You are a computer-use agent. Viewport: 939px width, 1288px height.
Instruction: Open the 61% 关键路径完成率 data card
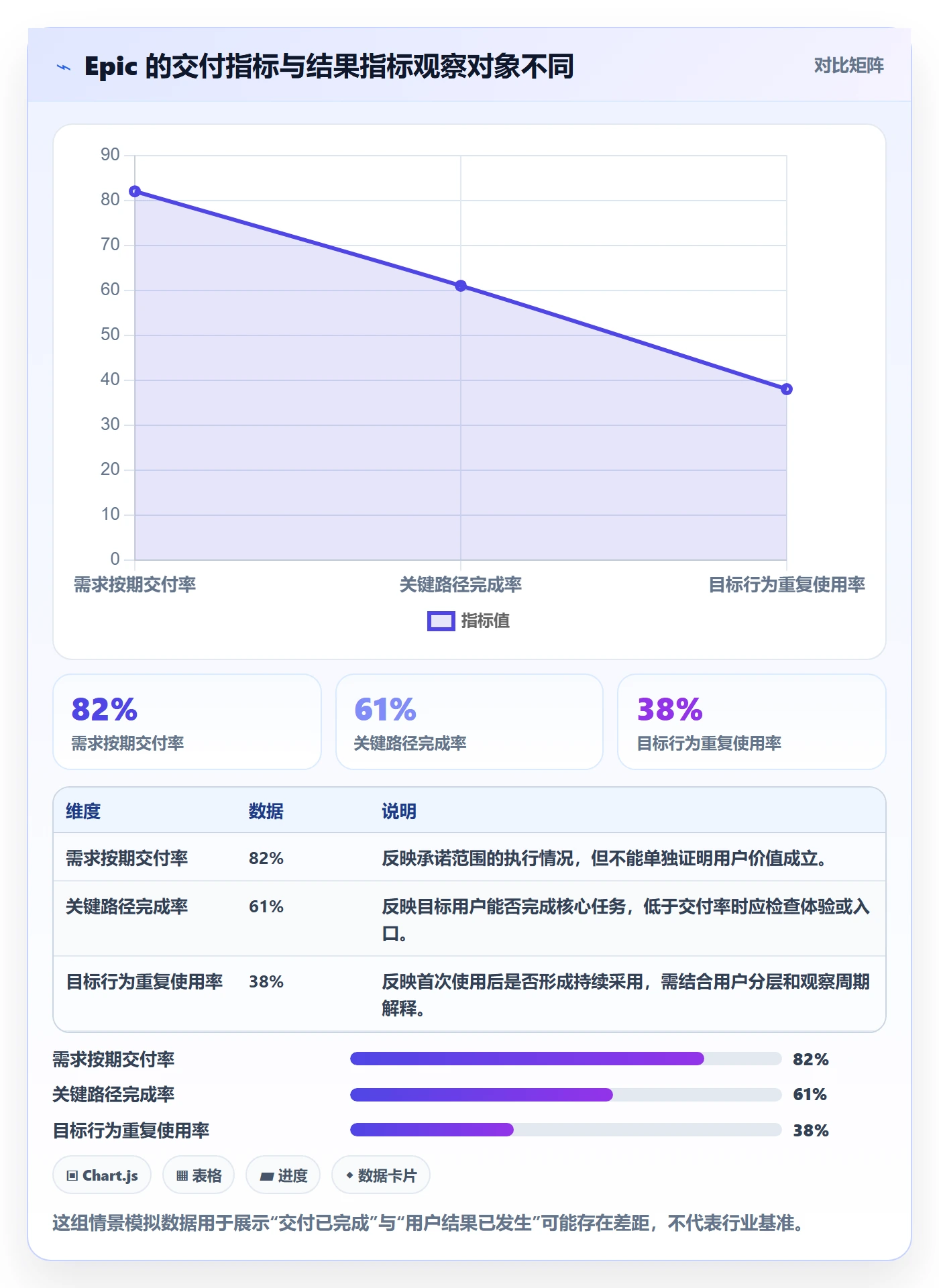pyautogui.click(x=469, y=722)
